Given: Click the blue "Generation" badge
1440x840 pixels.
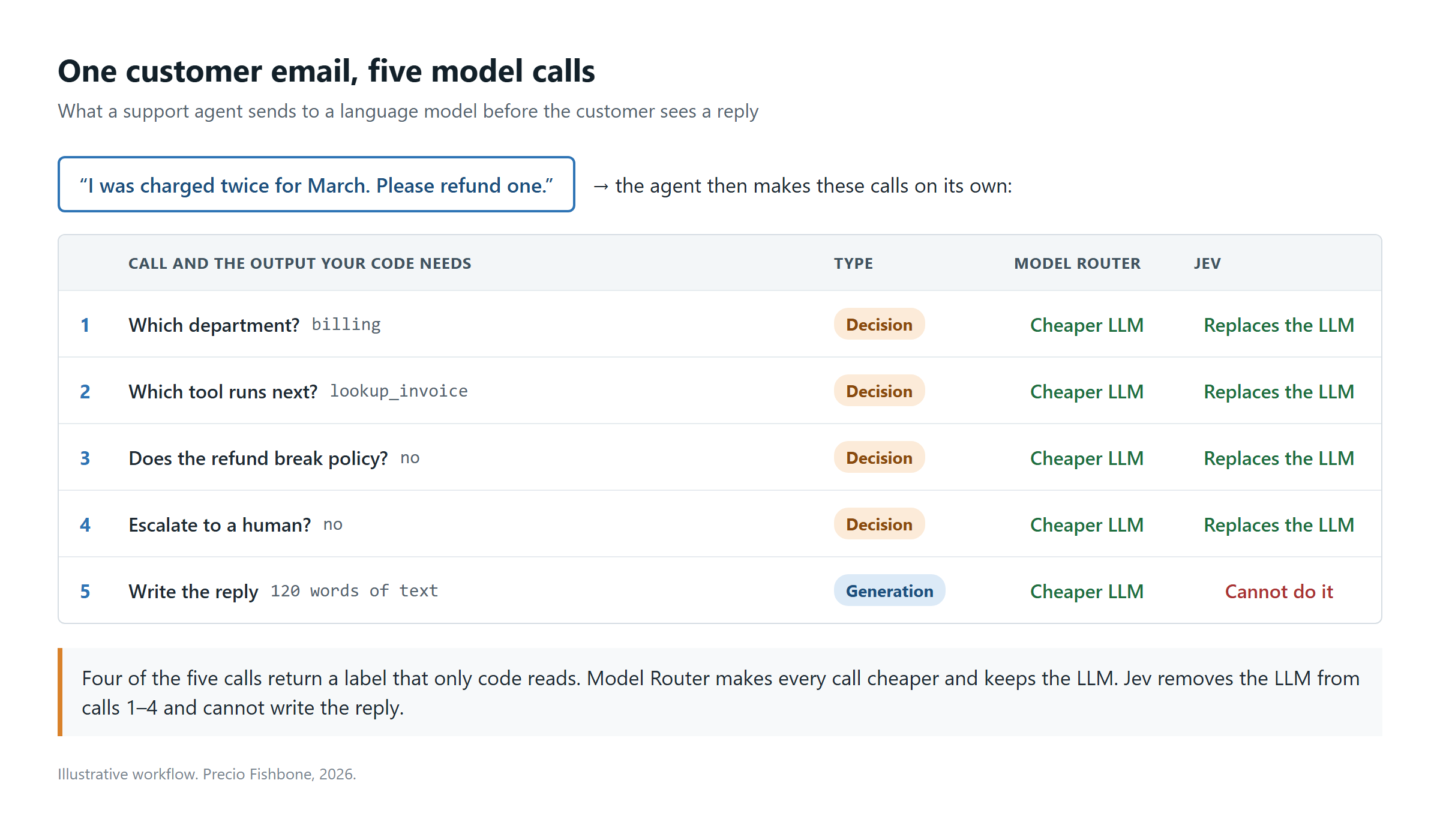Looking at the screenshot, I should coord(889,591).
